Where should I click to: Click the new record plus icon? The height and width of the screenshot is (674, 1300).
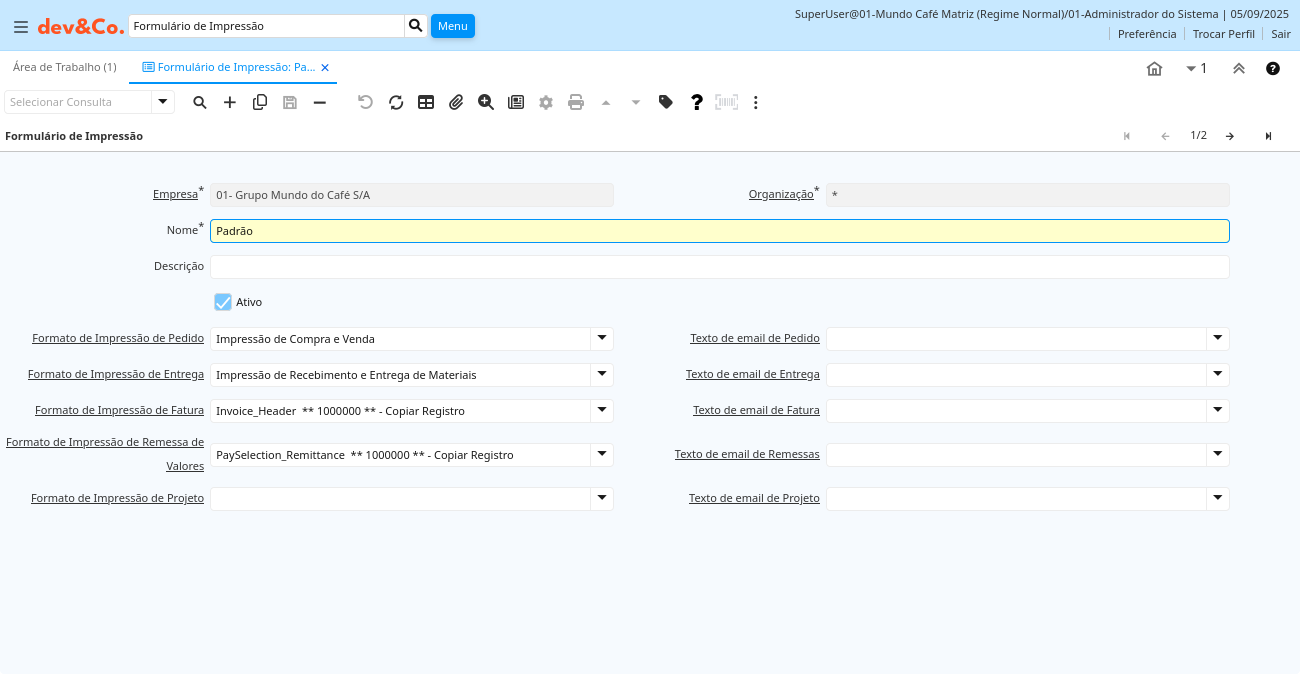230,102
